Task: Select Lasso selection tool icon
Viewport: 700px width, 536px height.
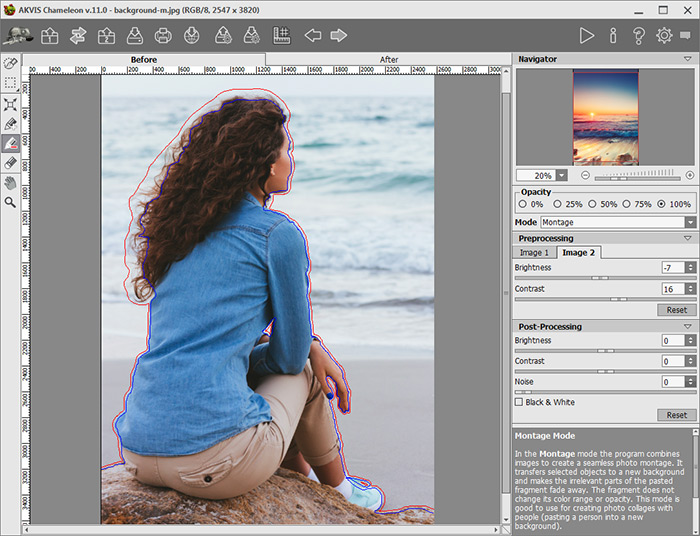Action: click(x=10, y=63)
